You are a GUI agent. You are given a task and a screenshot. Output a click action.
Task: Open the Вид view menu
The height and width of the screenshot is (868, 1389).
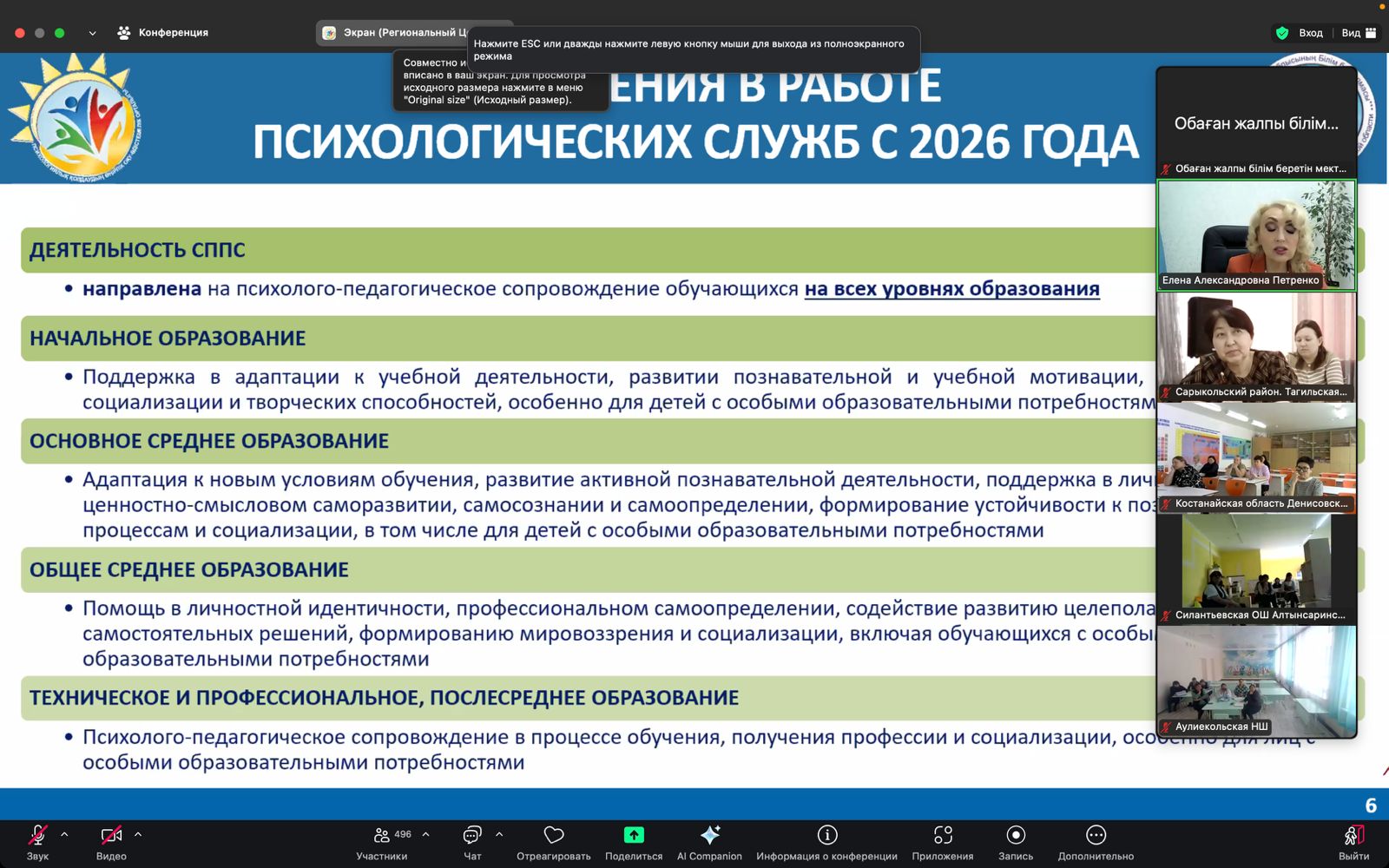coord(1359,33)
